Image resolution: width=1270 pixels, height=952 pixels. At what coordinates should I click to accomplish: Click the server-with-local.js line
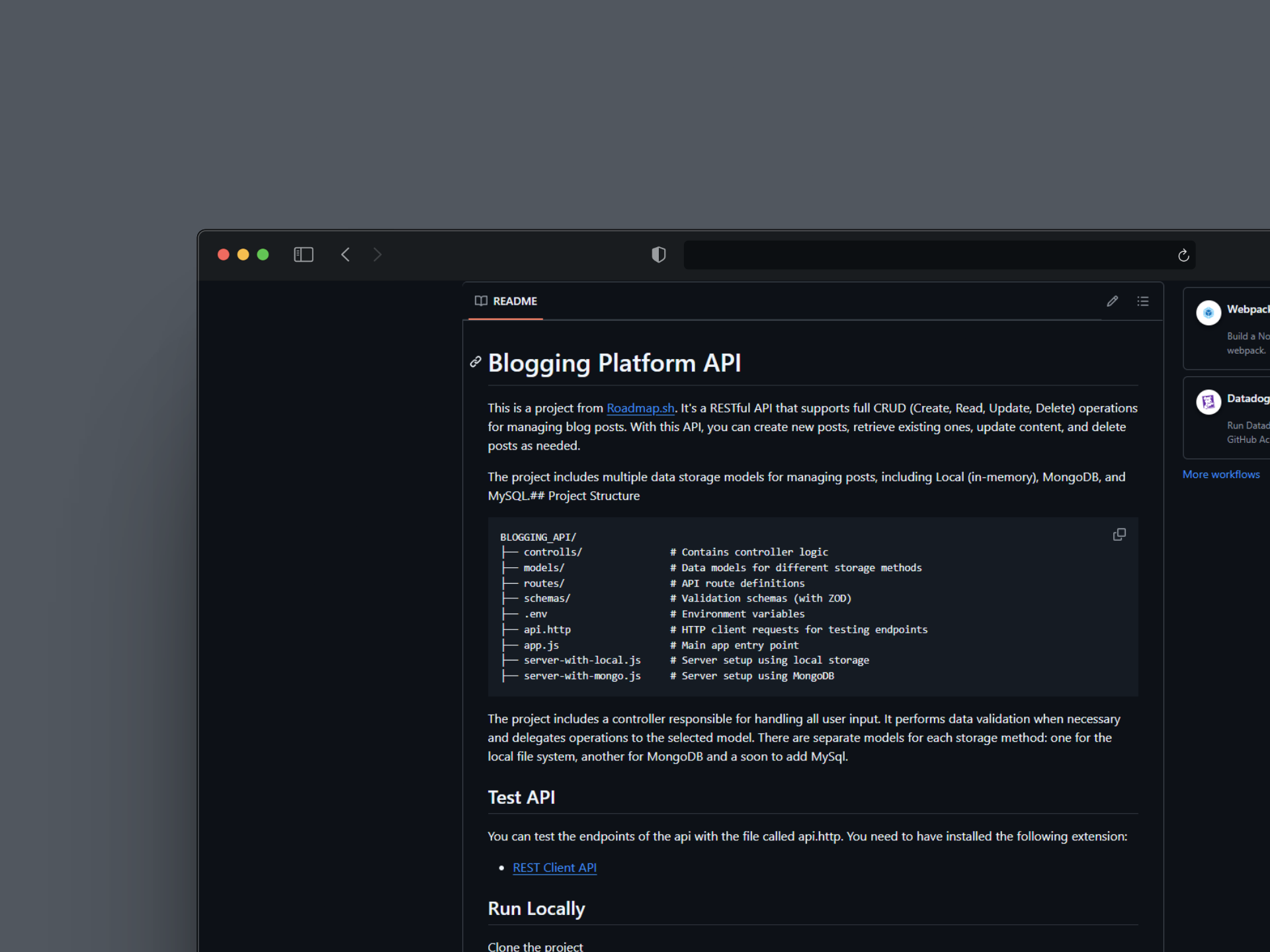pos(582,660)
